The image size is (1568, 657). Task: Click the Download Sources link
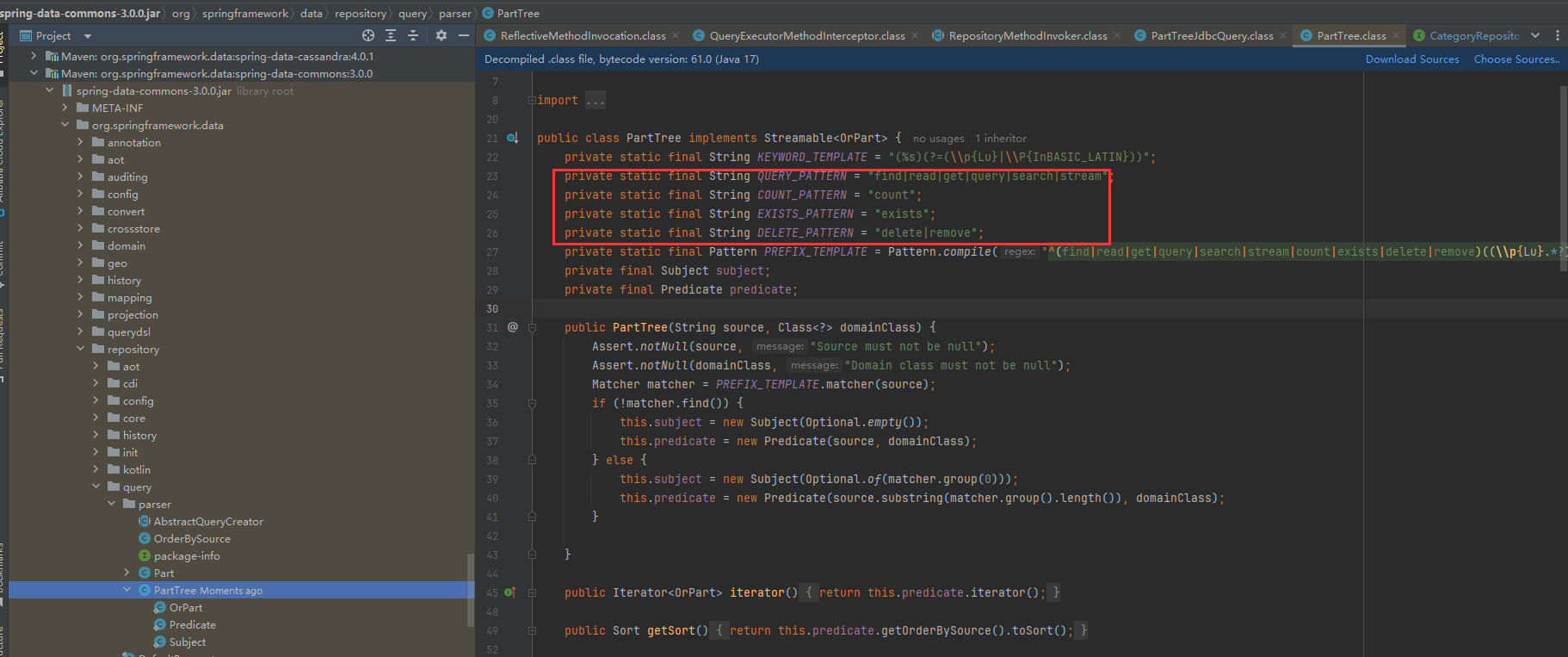click(1412, 59)
